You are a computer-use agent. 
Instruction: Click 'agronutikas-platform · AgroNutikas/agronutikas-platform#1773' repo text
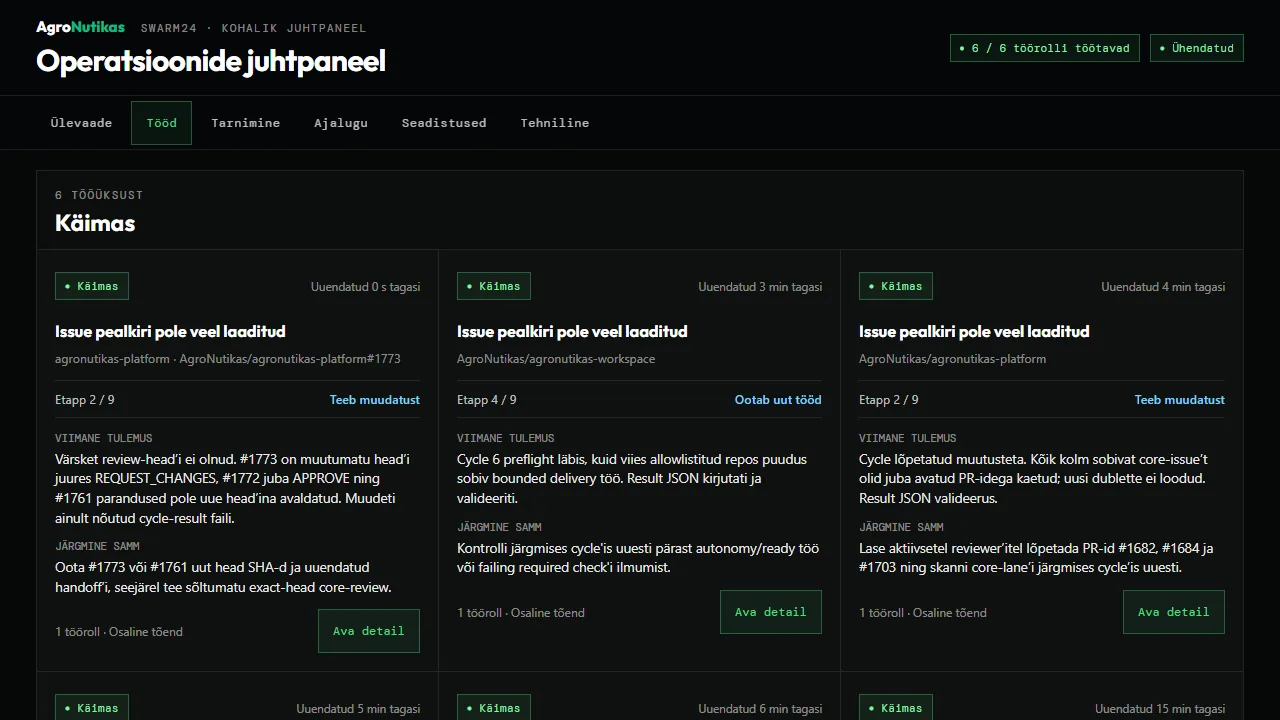pyautogui.click(x=228, y=359)
